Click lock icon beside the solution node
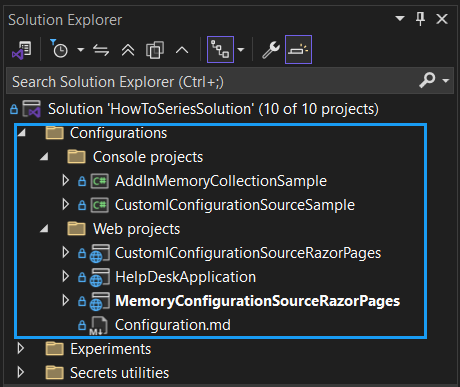460x387 pixels. (x=14, y=109)
